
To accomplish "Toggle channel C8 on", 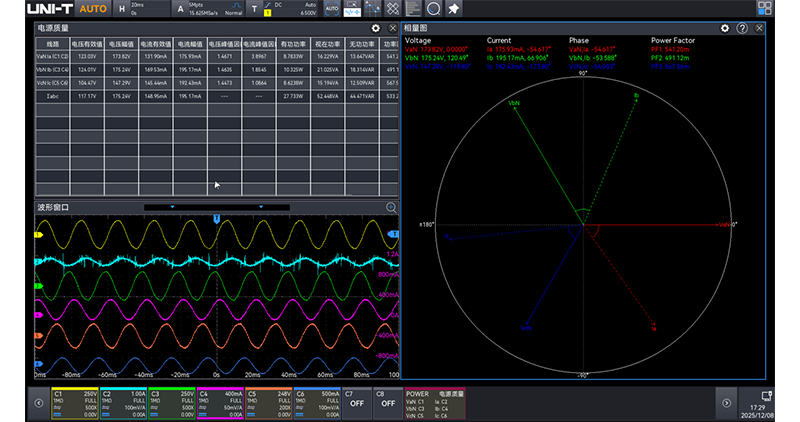I will coord(386,402).
